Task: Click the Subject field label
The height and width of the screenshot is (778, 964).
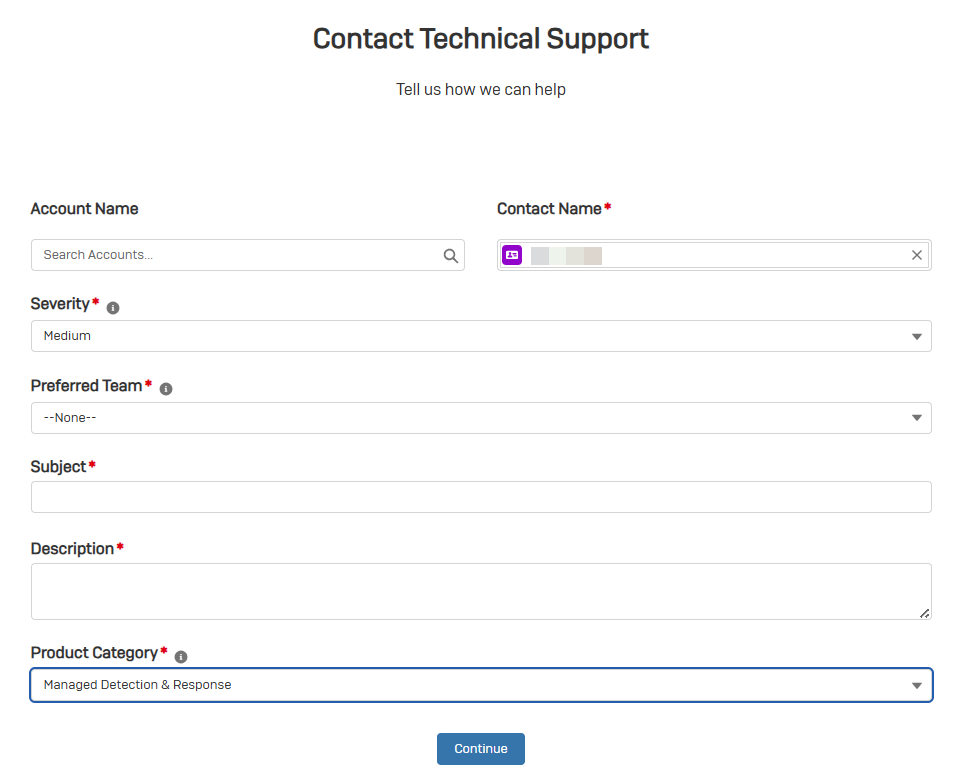Action: (59, 466)
